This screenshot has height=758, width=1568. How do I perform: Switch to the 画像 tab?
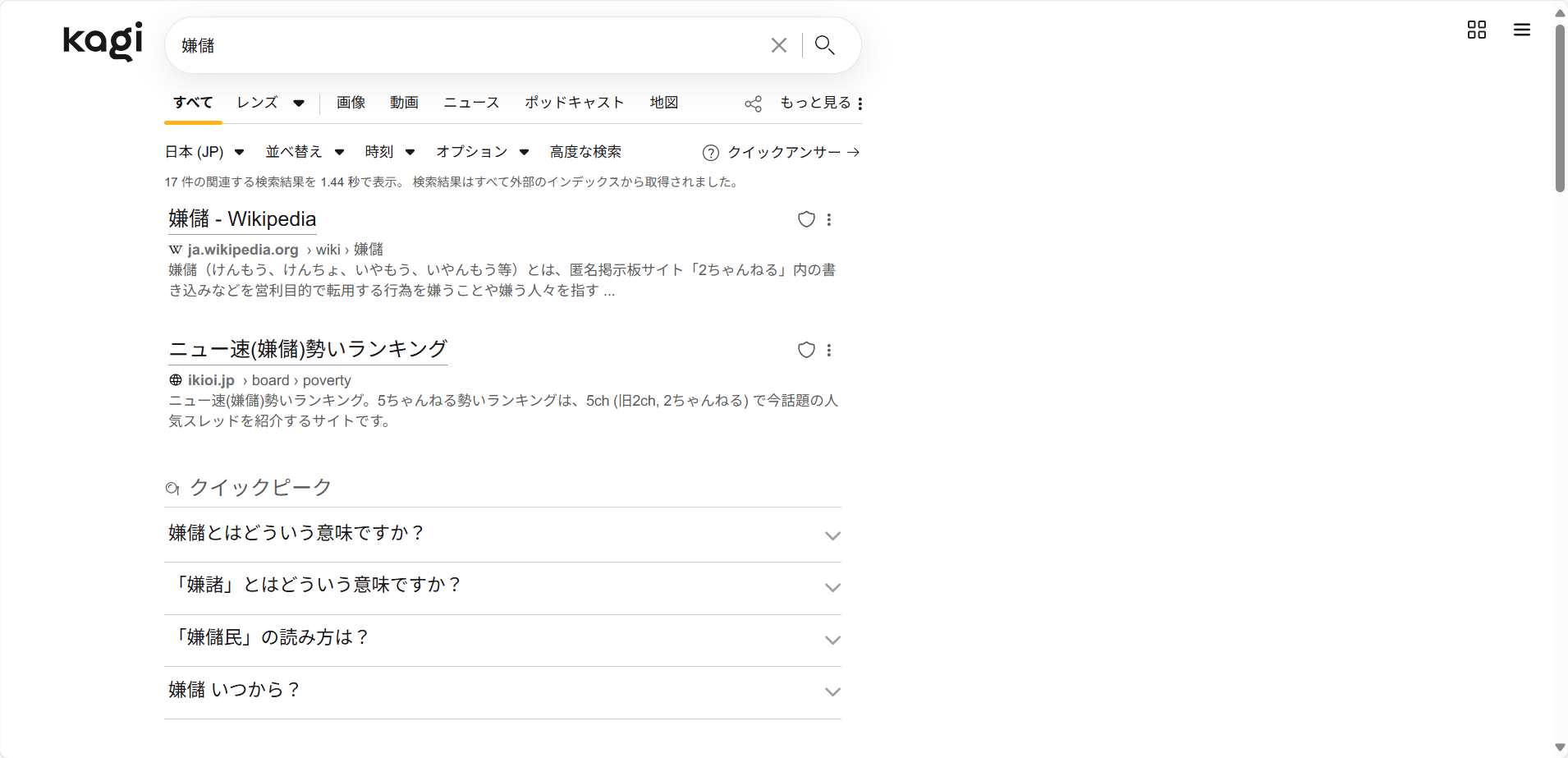(351, 103)
